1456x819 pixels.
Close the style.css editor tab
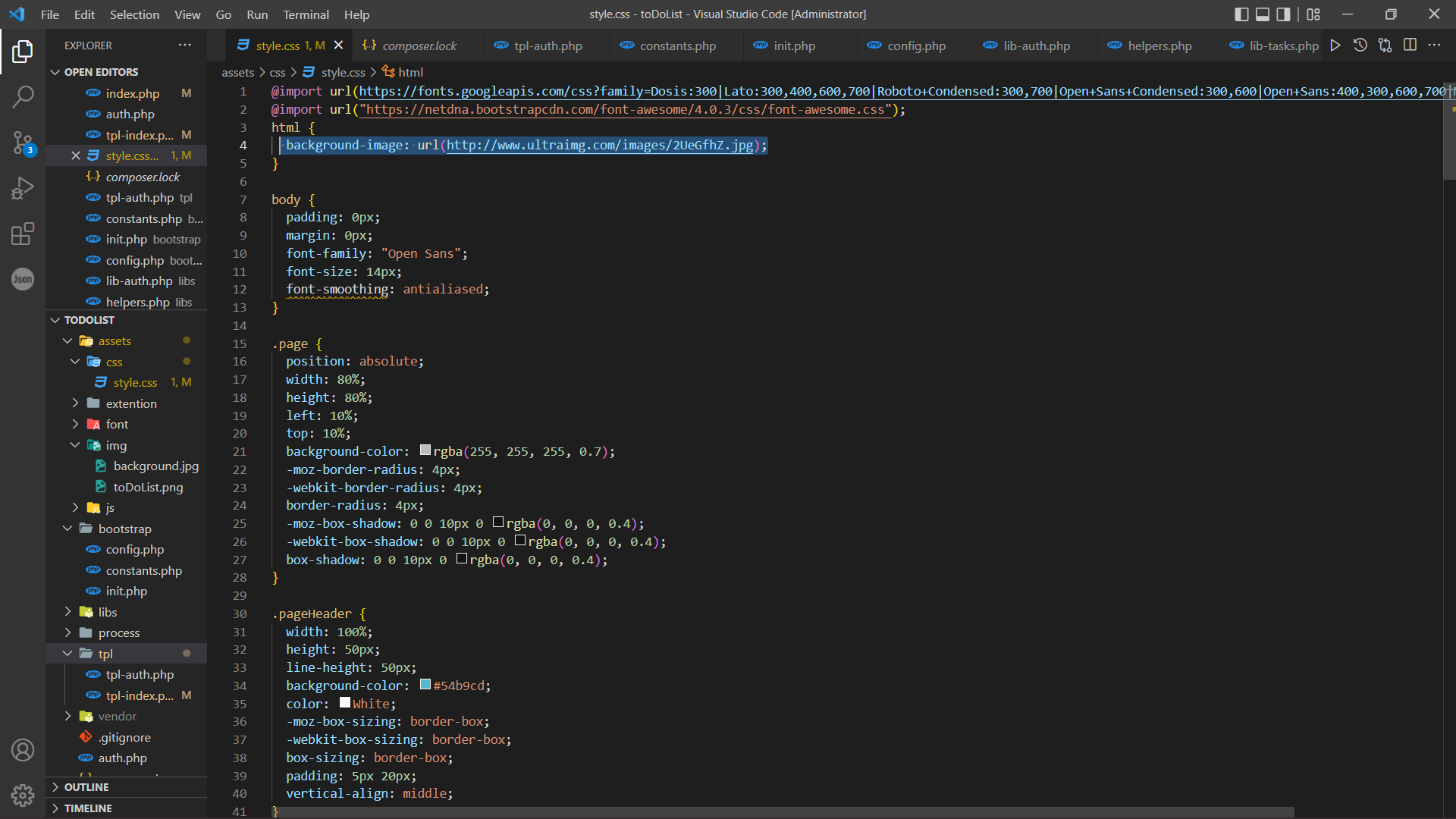click(x=339, y=45)
